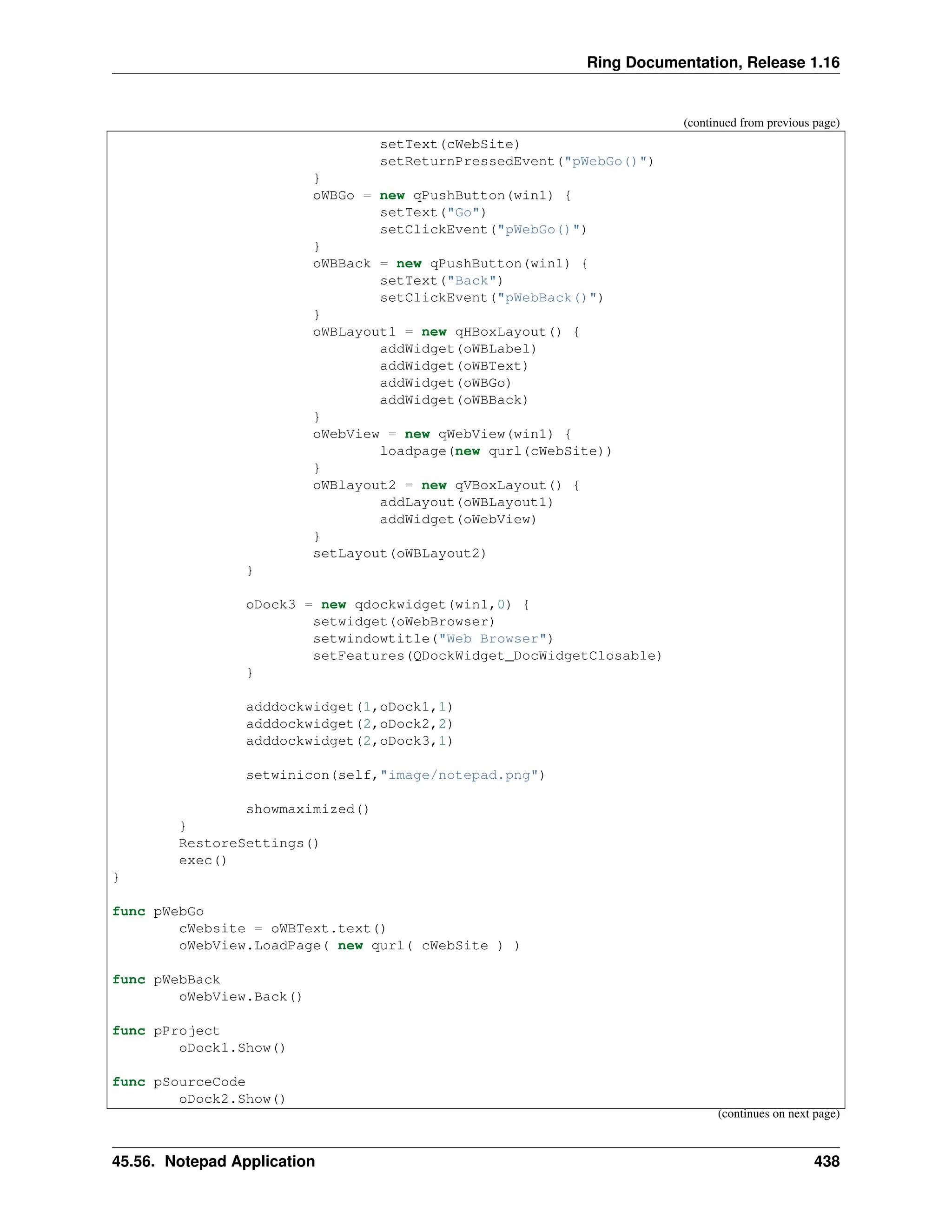
Task: Click the 'oWBlayout2 = new qVBoxLayout()' line
Action: 446,486
